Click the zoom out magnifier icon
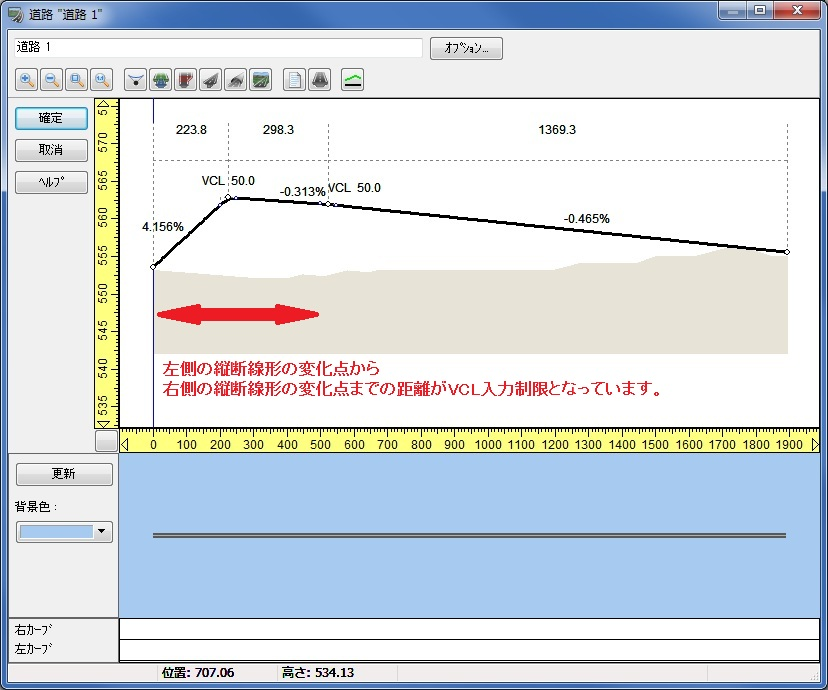The image size is (828, 690). click(x=51, y=80)
